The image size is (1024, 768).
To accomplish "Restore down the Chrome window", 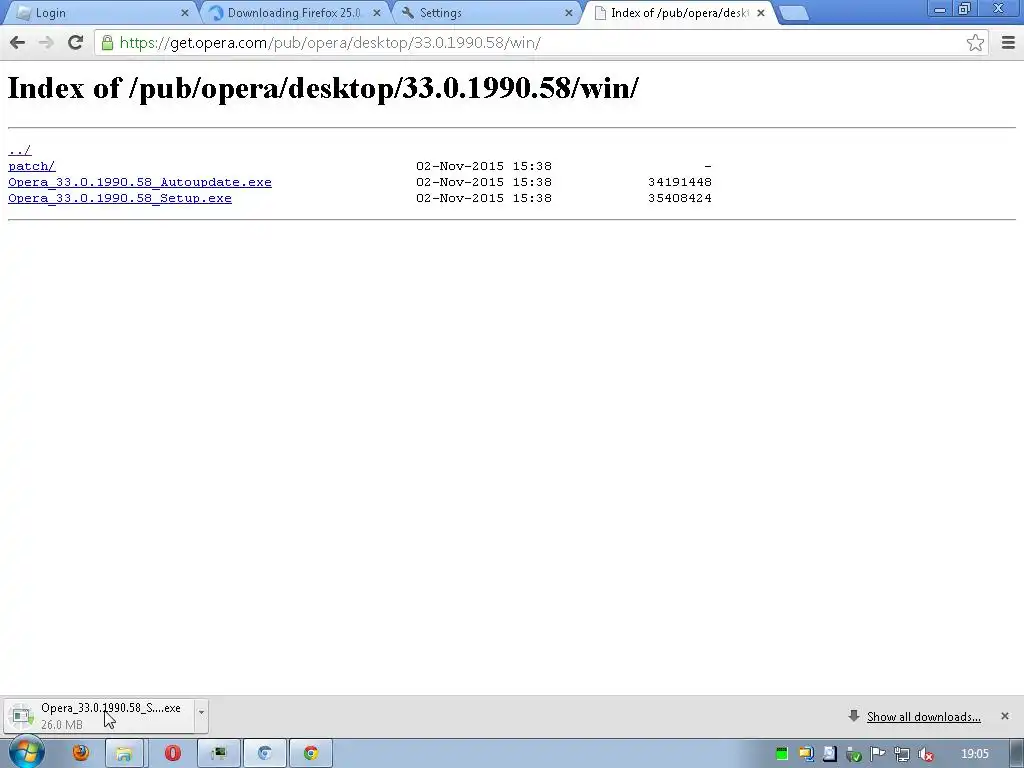I will pyautogui.click(x=965, y=9).
